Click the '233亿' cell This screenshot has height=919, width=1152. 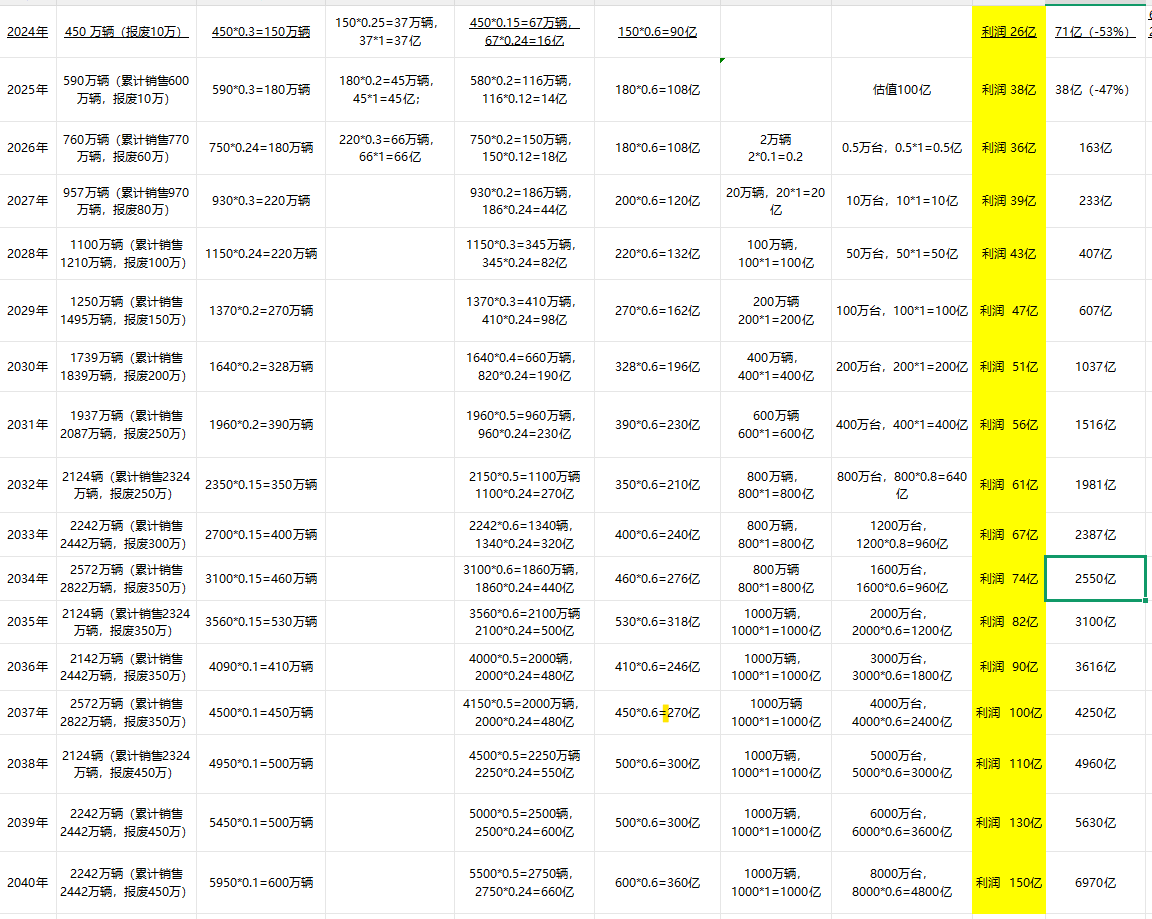point(1095,201)
